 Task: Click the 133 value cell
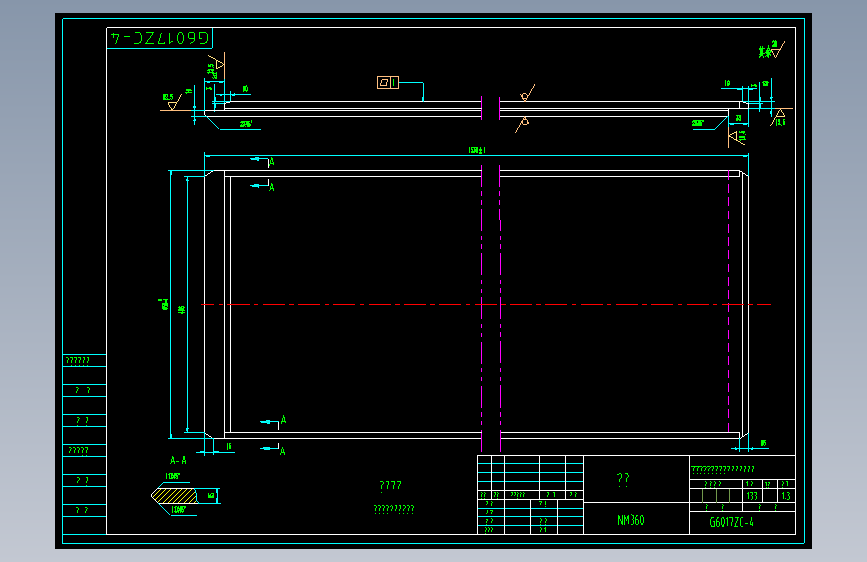(752, 496)
